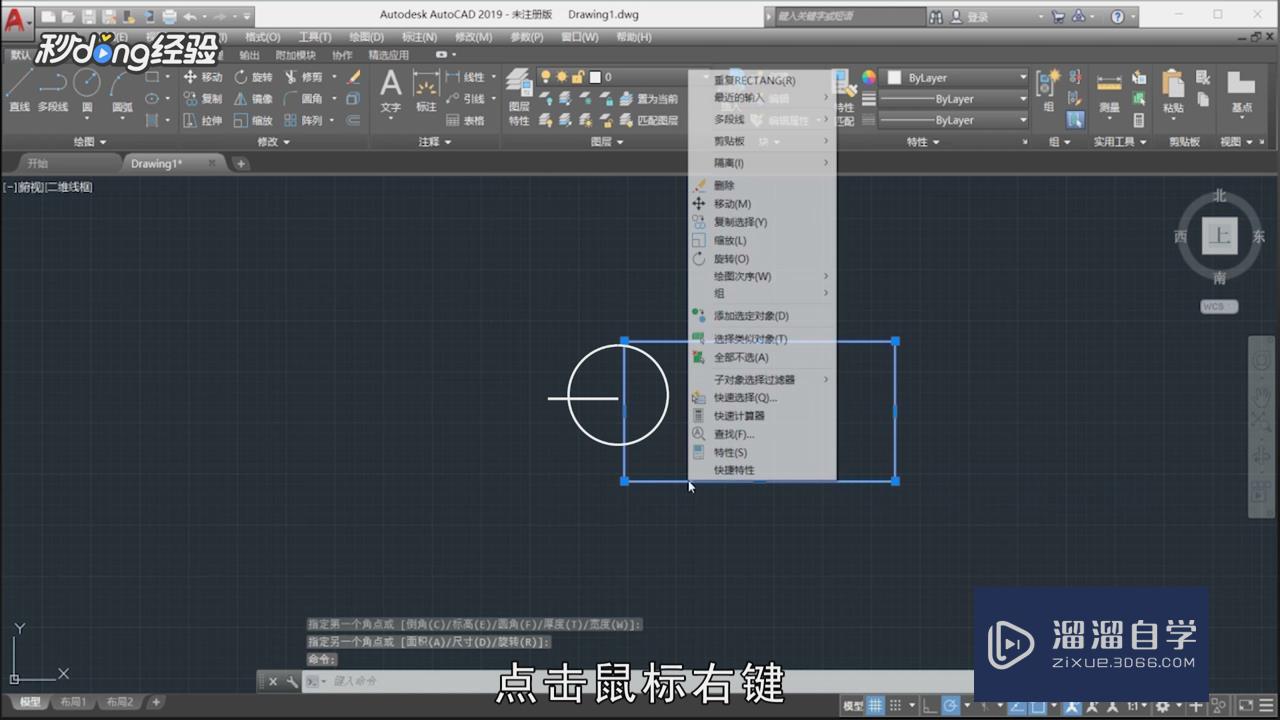
Task: Select the Polyline (多段线) tool
Action: (52, 90)
